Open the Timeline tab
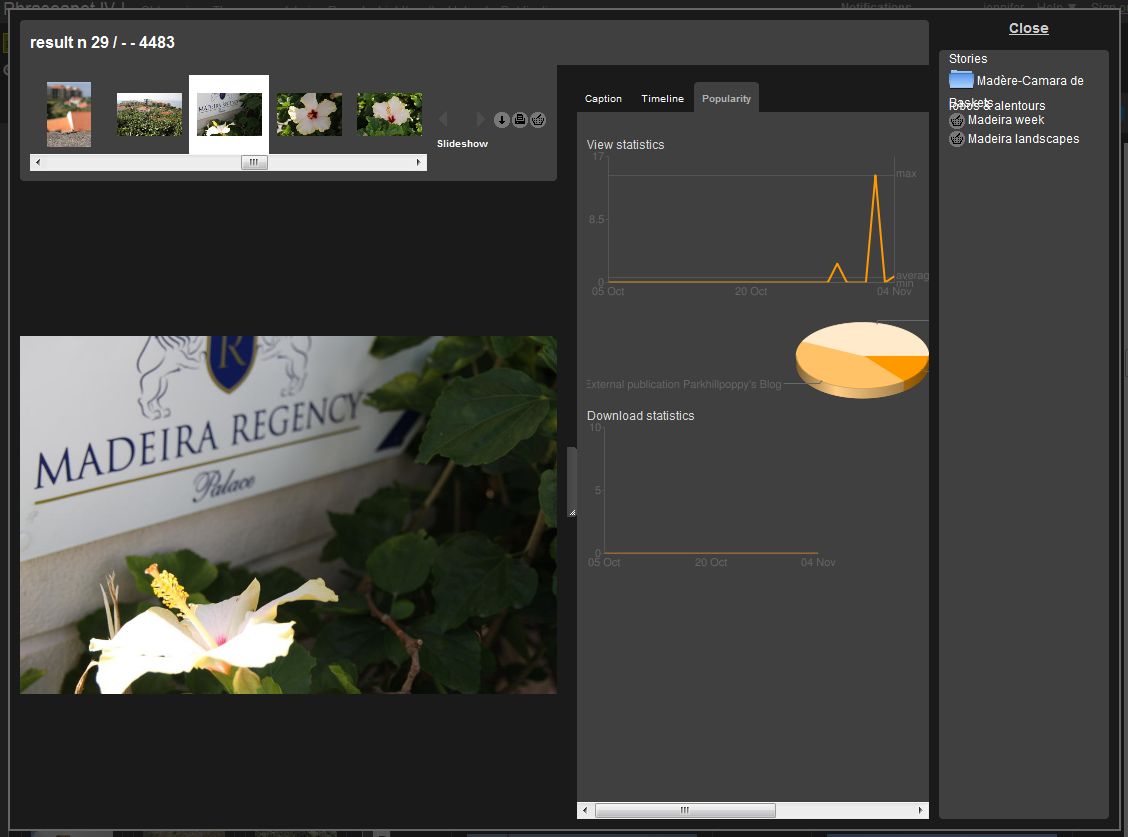 coord(662,98)
